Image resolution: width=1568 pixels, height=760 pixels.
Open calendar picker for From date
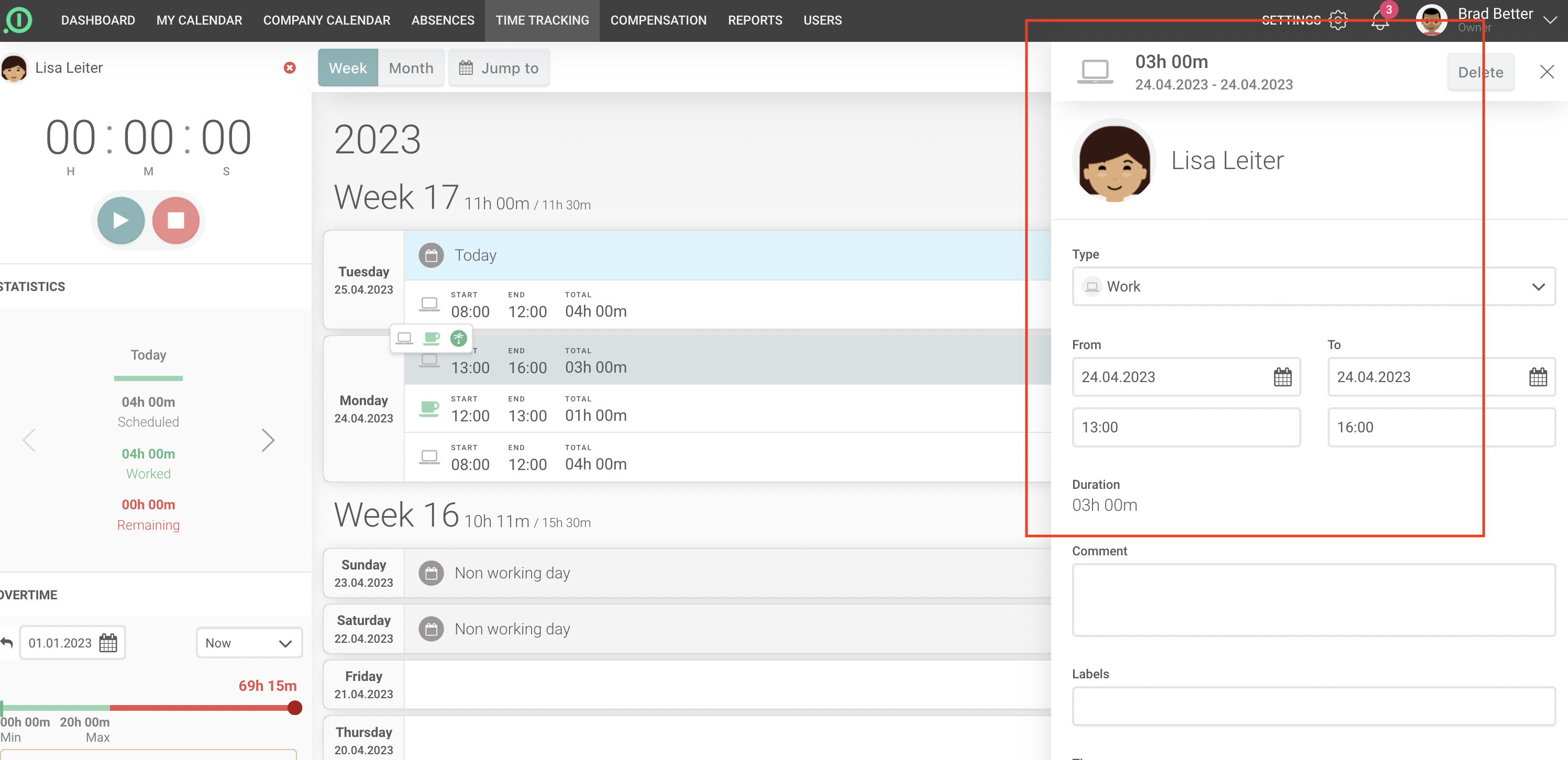tap(1282, 377)
